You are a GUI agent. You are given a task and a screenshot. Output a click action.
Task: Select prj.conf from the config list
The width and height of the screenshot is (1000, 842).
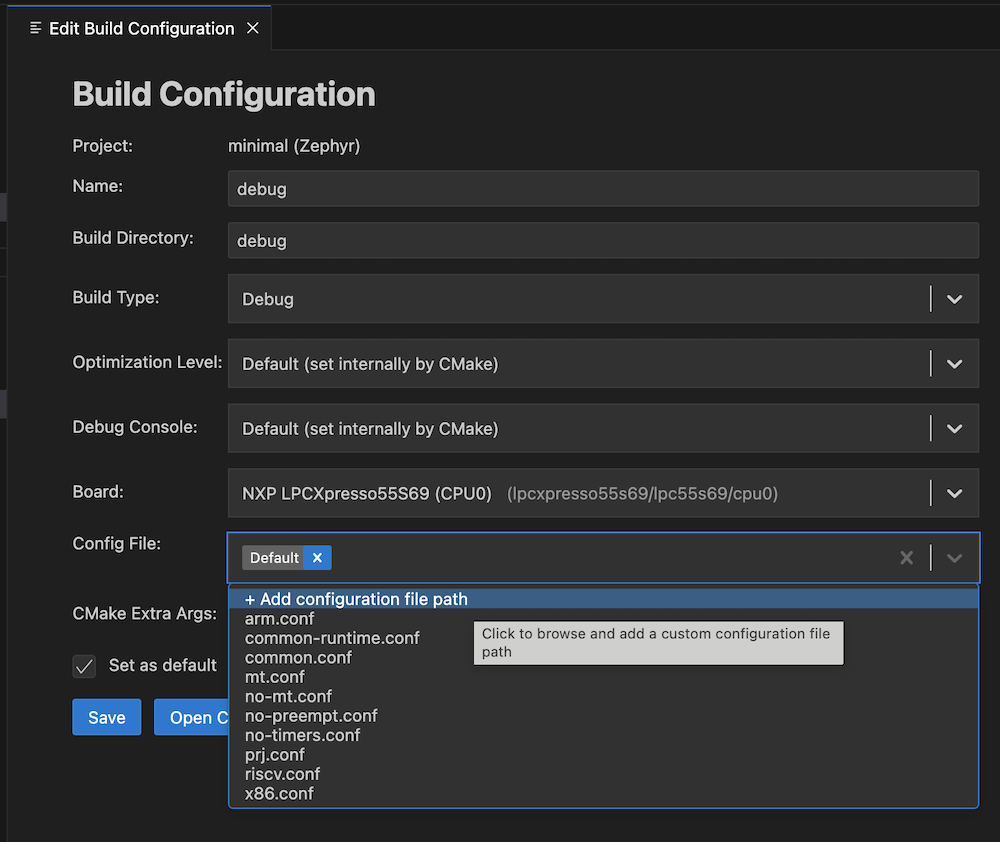(x=275, y=754)
